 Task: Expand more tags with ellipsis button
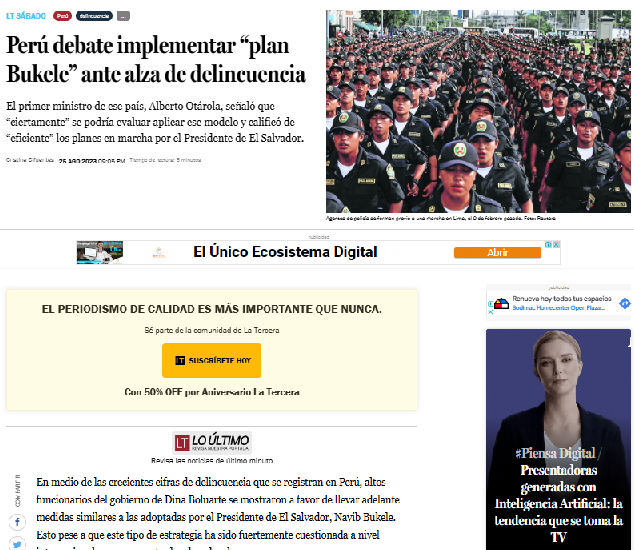123,16
